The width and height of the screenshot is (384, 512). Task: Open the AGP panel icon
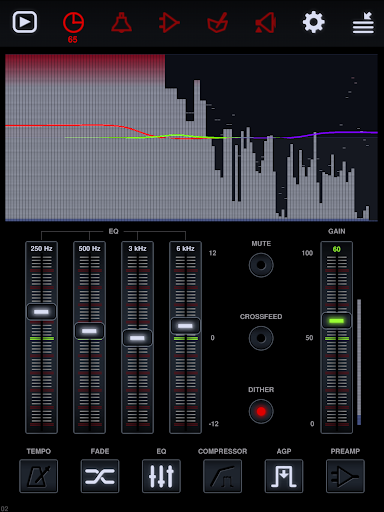[284, 476]
